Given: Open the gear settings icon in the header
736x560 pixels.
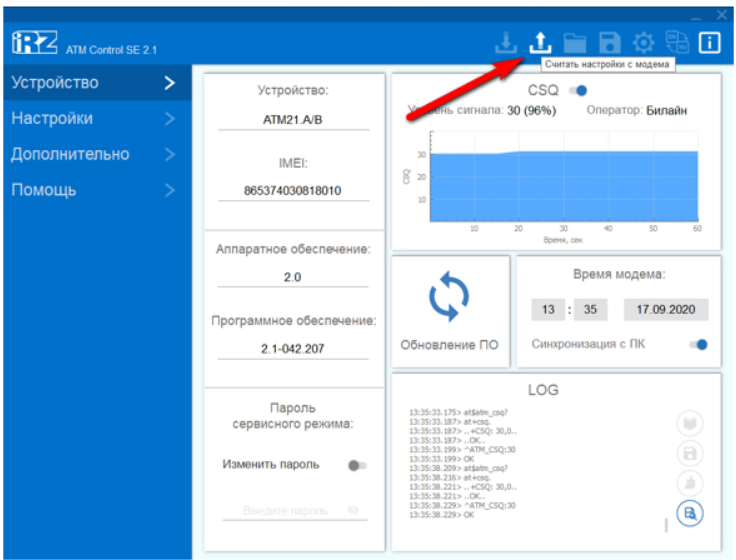Looking at the screenshot, I should click(643, 43).
